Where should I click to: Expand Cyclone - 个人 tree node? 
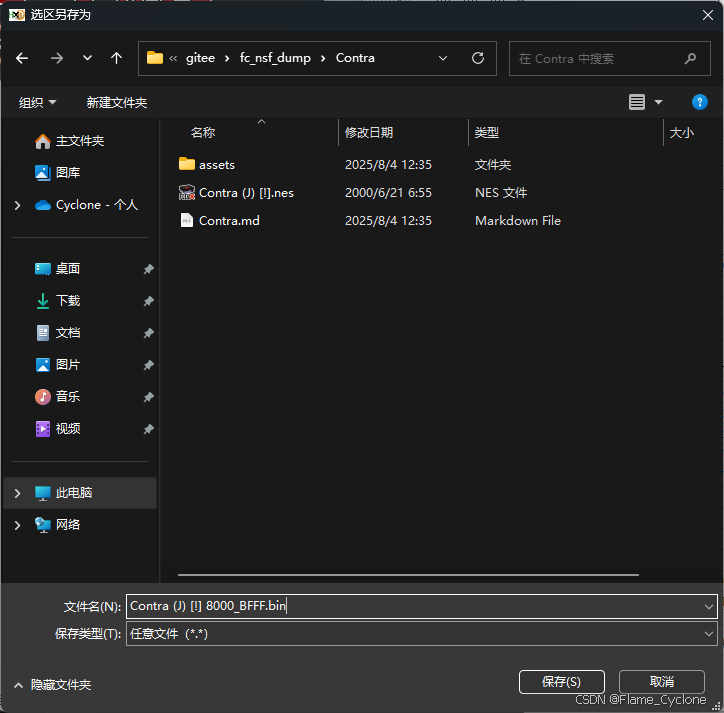pyautogui.click(x=18, y=205)
